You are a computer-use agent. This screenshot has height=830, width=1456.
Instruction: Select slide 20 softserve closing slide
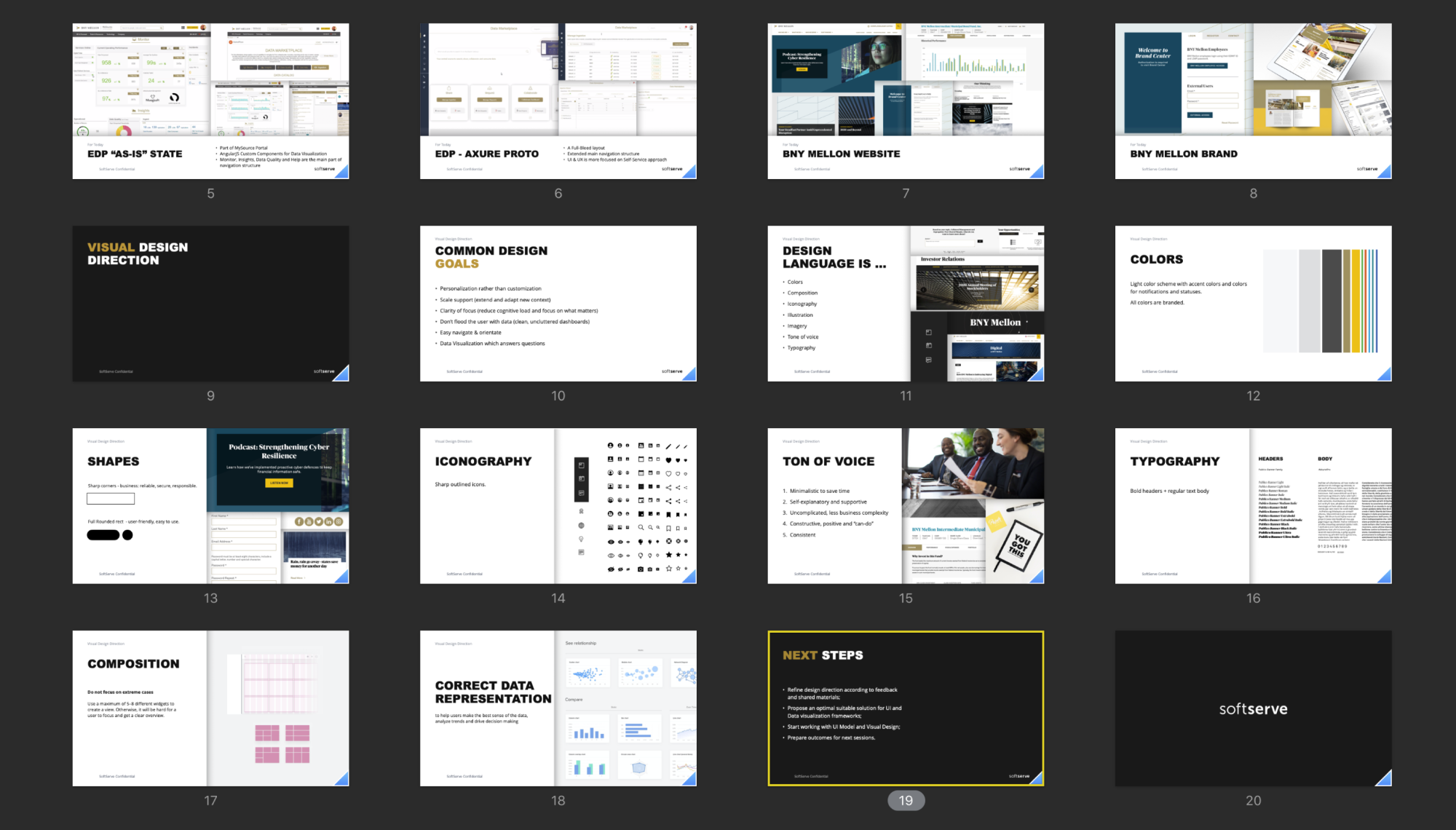1254,708
